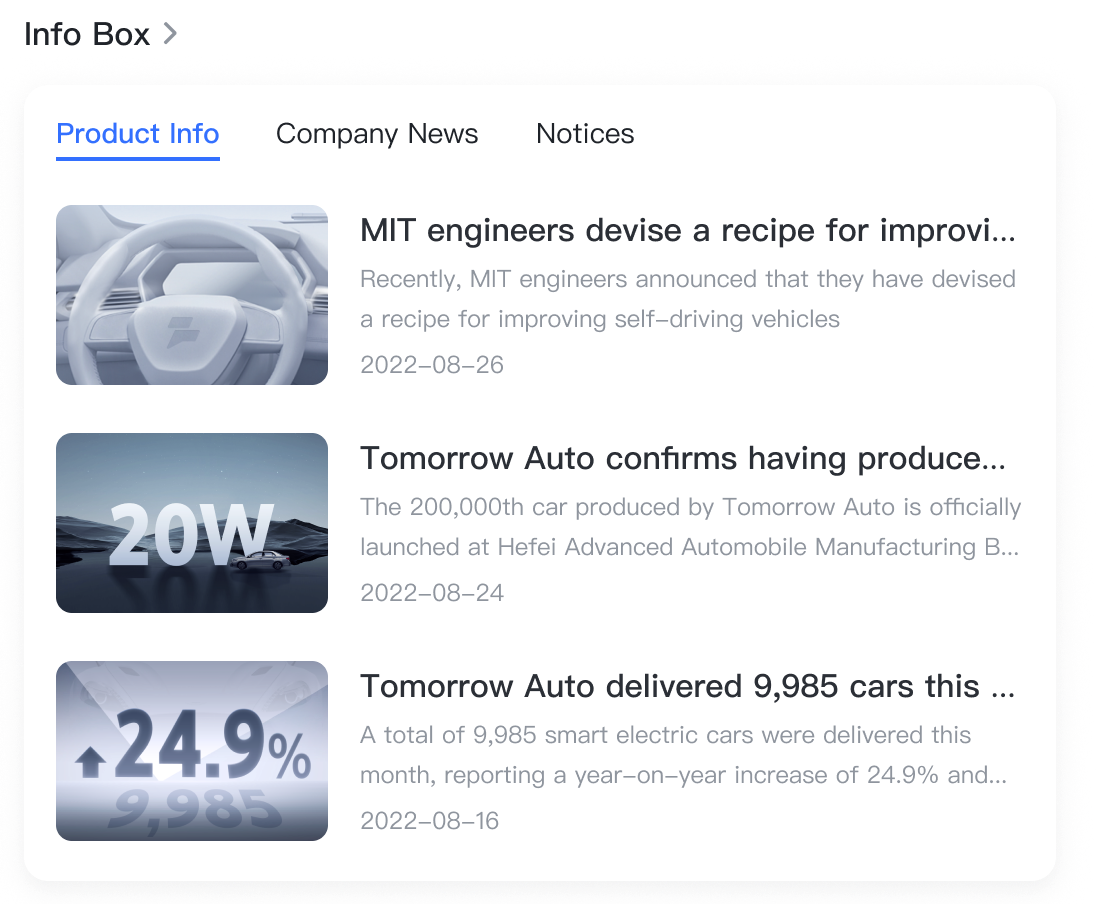
Task: Open the Tomorrow Auto confirms having produced headline
Action: 683,459
